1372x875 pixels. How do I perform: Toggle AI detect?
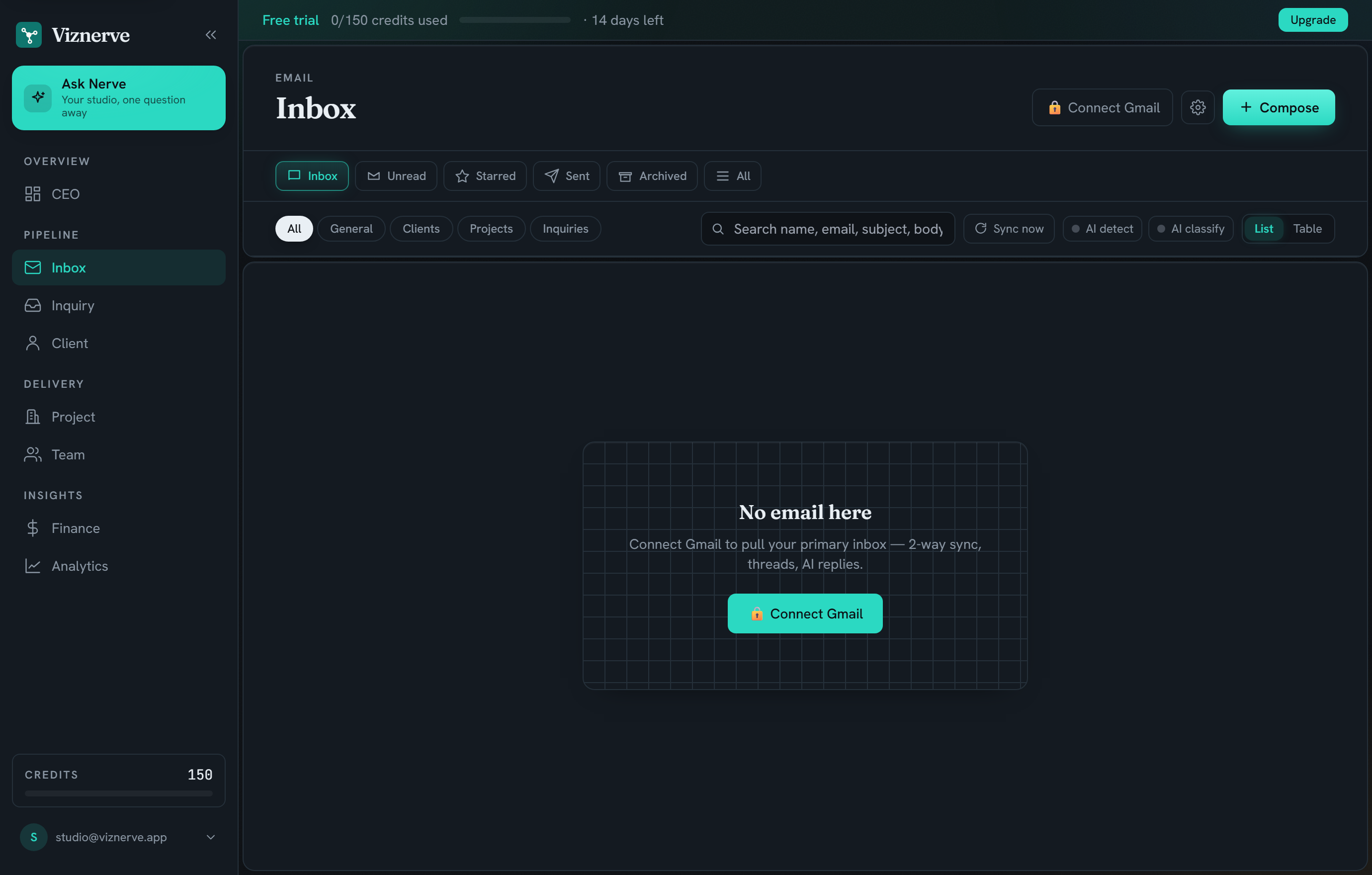pyautogui.click(x=1103, y=229)
